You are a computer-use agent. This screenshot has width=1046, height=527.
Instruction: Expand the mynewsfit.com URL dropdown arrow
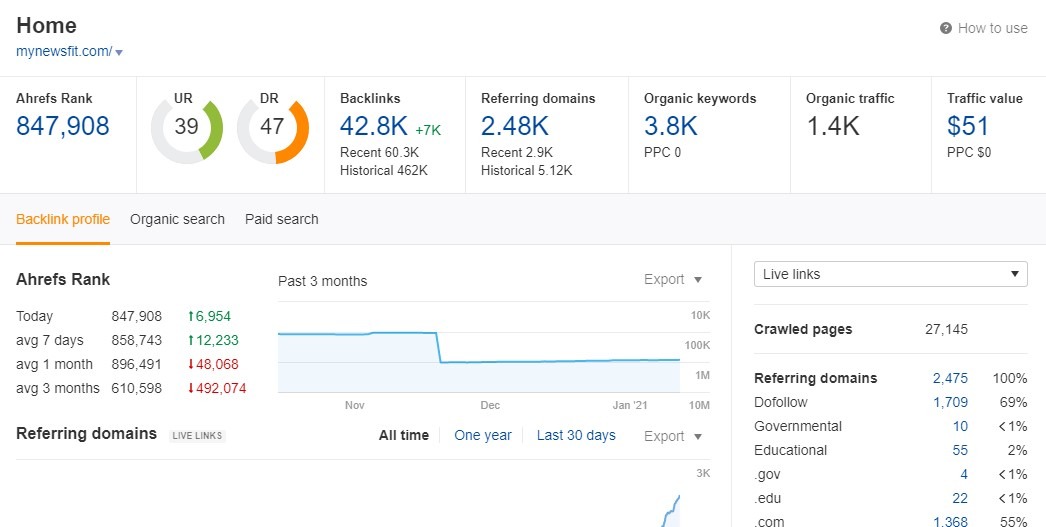119,52
